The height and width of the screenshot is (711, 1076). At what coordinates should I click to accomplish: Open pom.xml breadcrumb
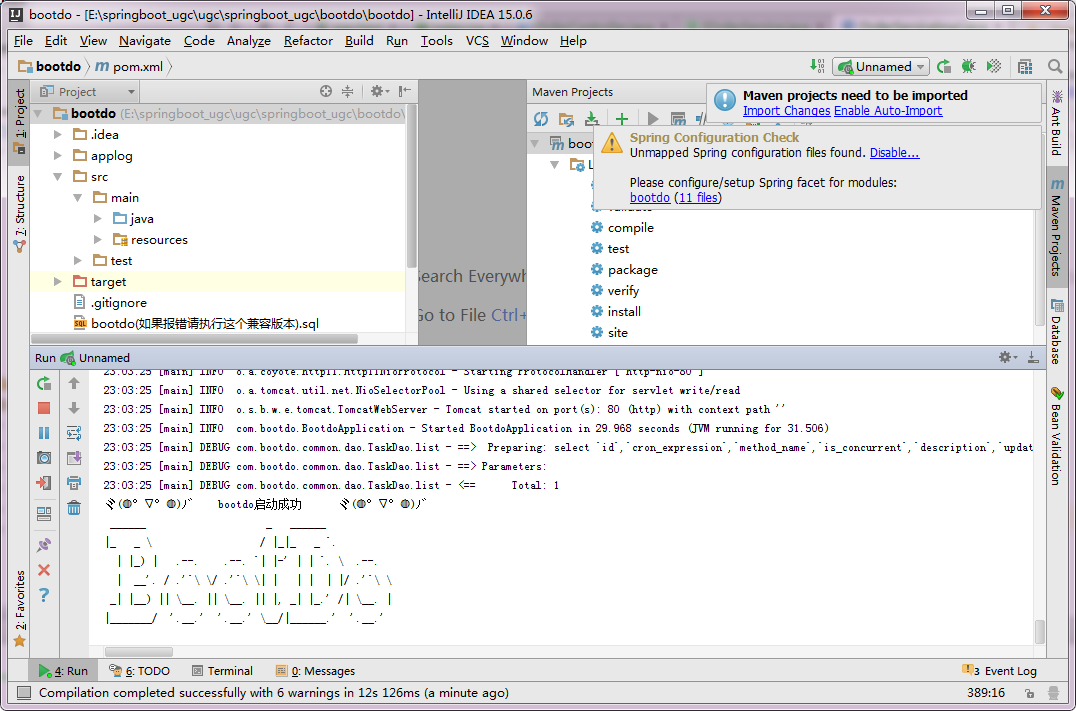(x=130, y=67)
